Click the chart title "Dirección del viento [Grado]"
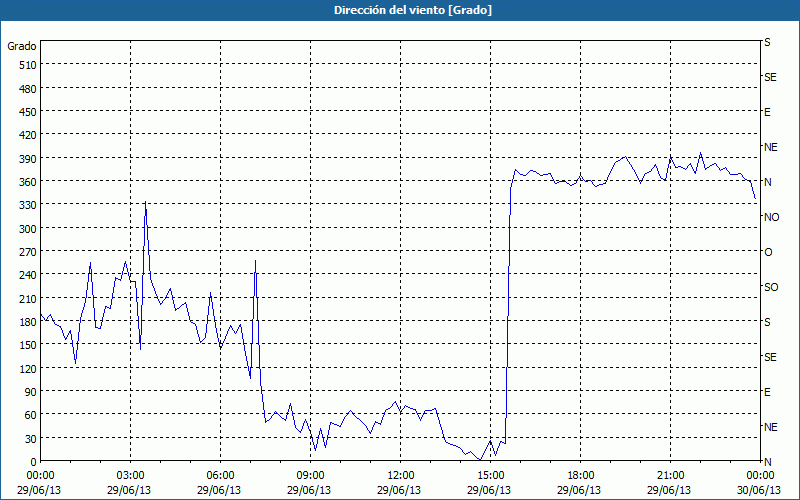This screenshot has height=500, width=800. click(413, 10)
